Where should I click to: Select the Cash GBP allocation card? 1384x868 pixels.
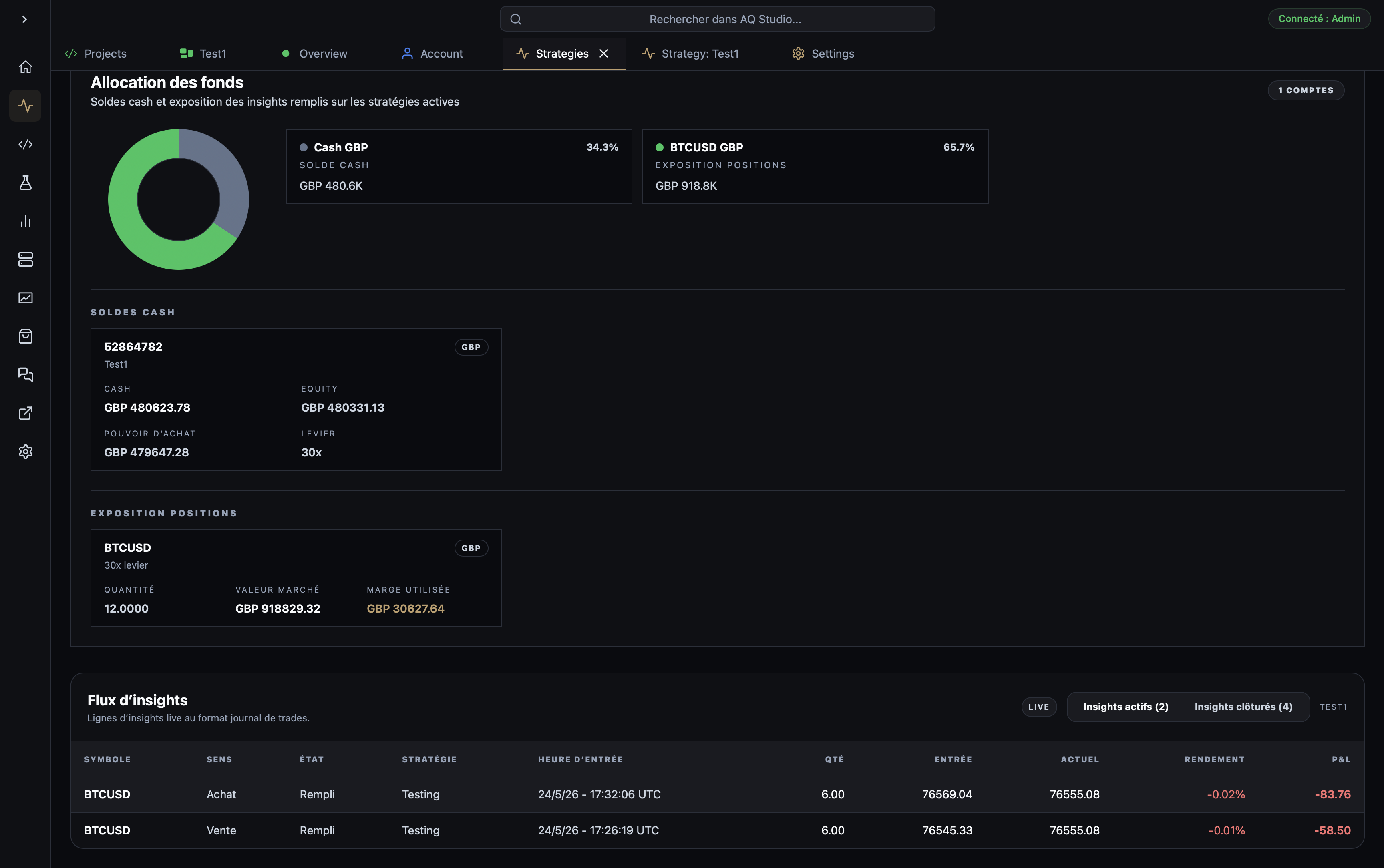coord(459,167)
